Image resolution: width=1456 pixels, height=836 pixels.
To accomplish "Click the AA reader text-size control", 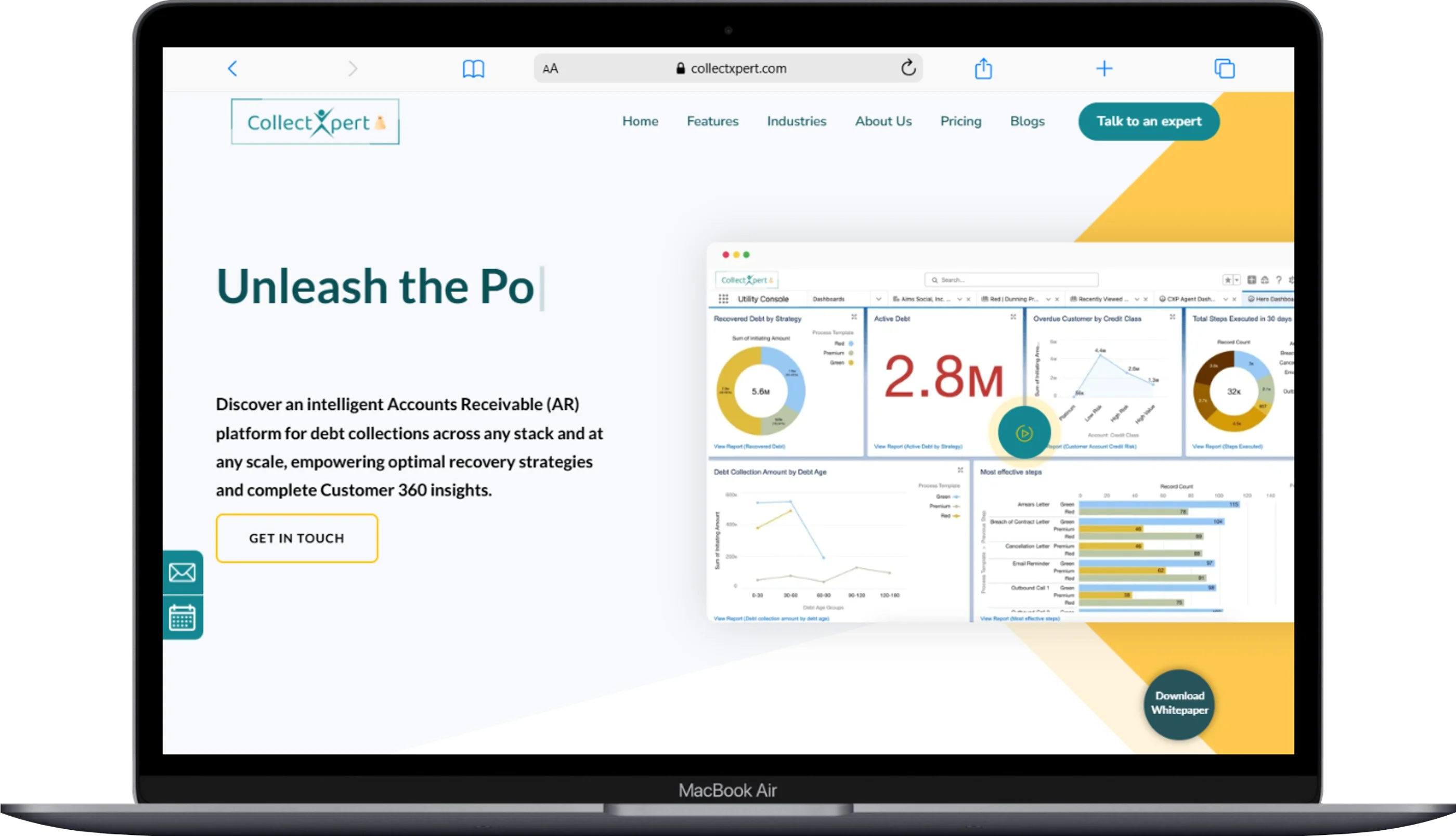I will 550,69.
